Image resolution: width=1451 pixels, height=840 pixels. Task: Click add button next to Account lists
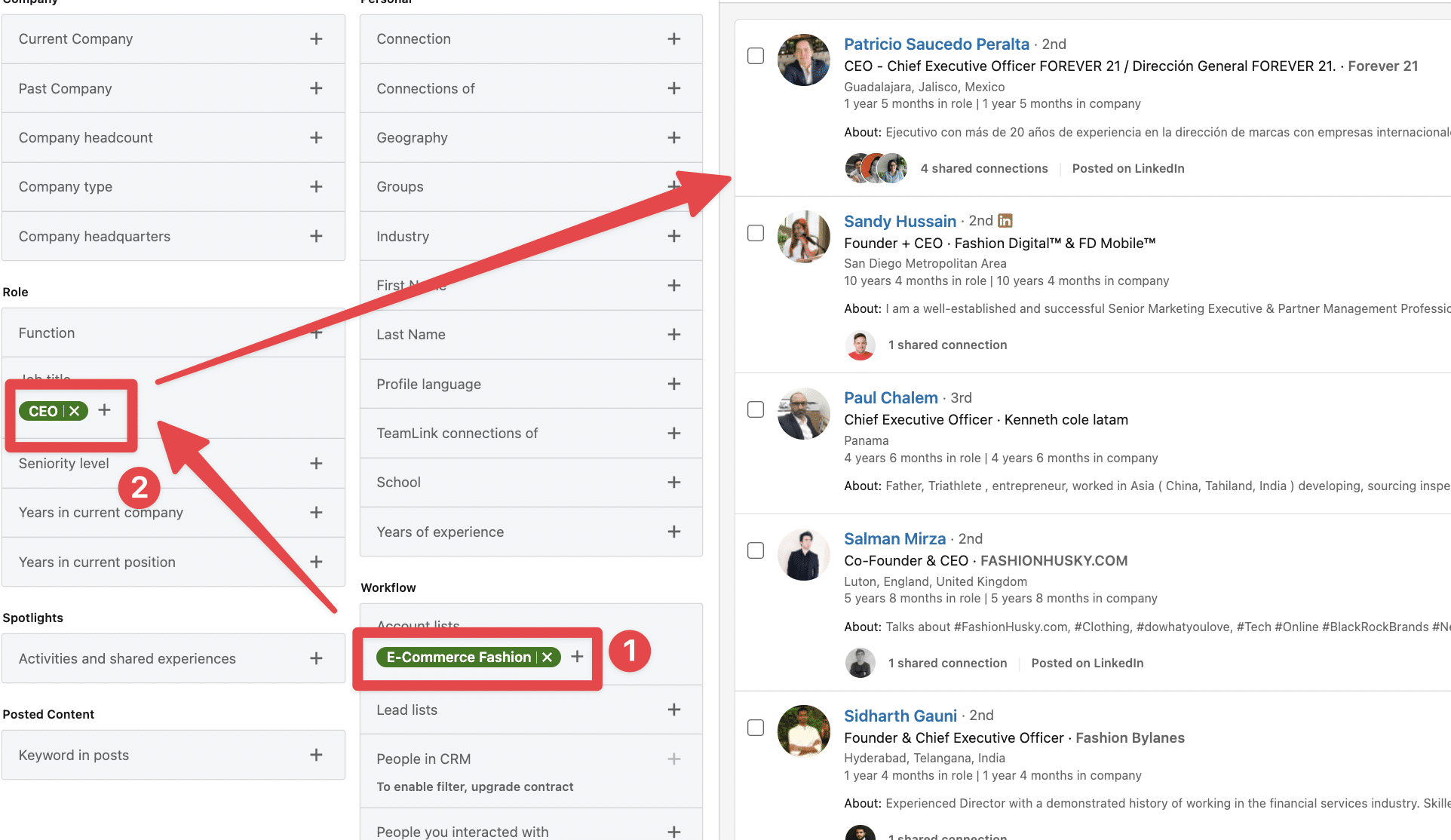point(576,657)
